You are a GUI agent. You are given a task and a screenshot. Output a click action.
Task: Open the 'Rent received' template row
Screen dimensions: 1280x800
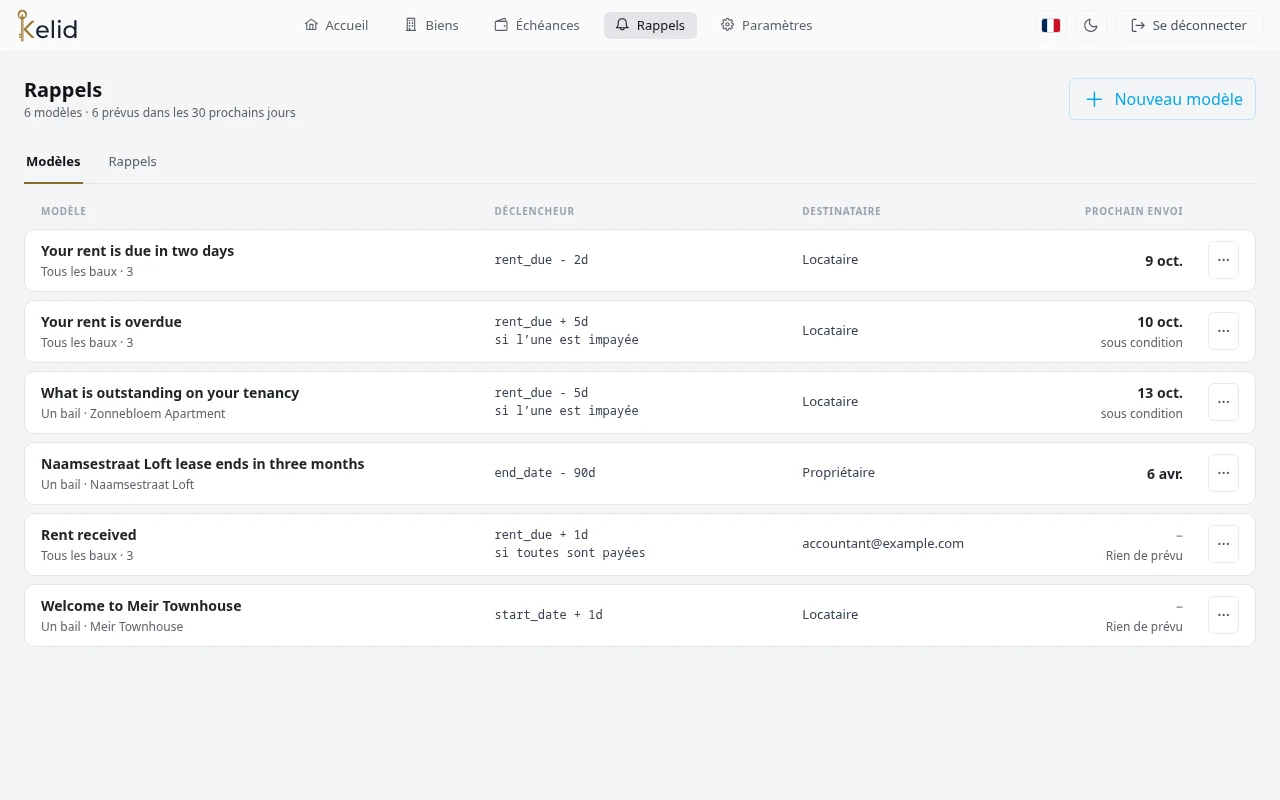coord(640,544)
